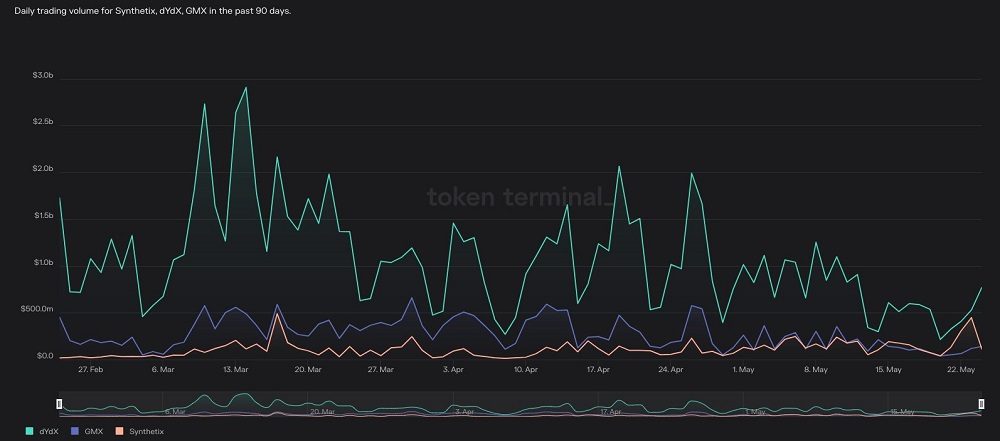Click the right range selector handle
The width and height of the screenshot is (1000, 441).
click(982, 404)
